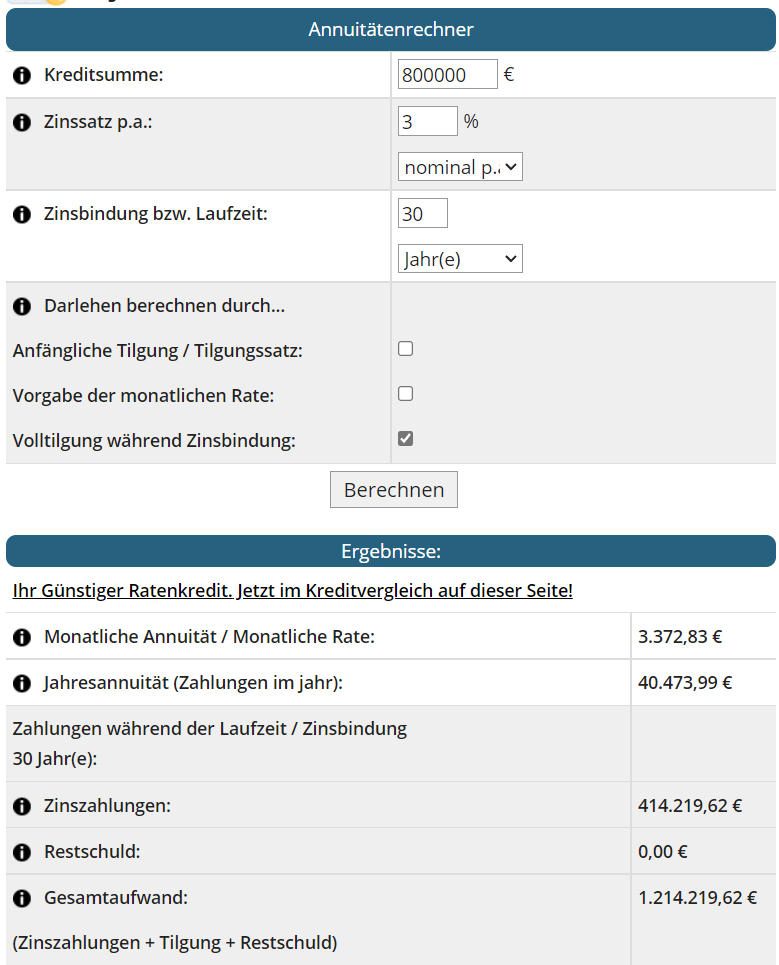Click info icon beside Jahresannuität

[x=22, y=684]
